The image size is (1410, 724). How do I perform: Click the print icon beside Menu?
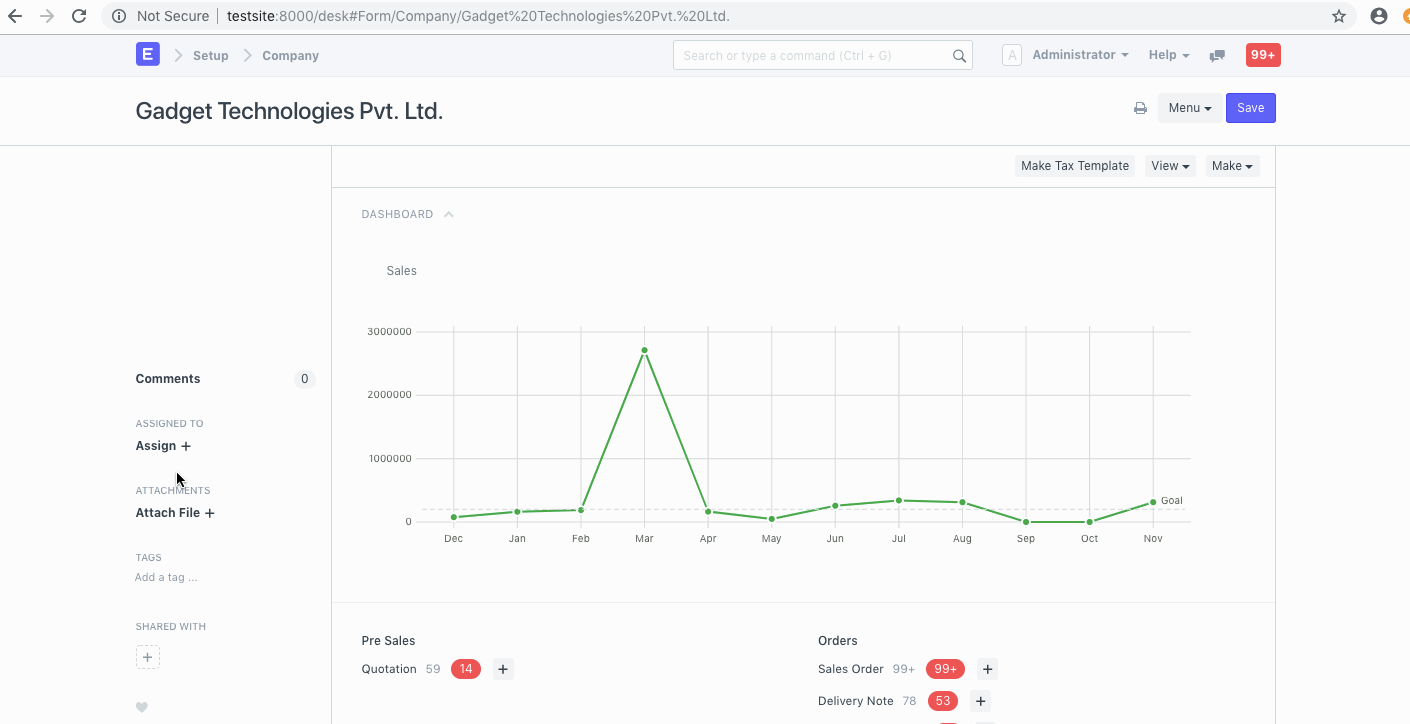point(1140,108)
